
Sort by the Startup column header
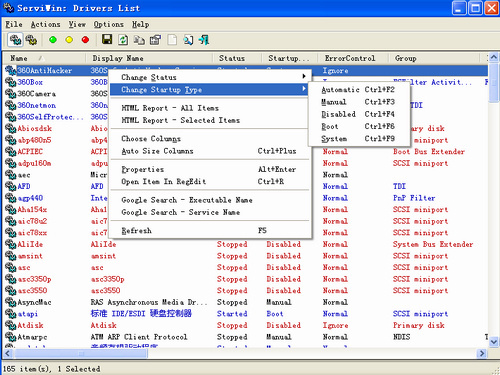tap(290, 58)
